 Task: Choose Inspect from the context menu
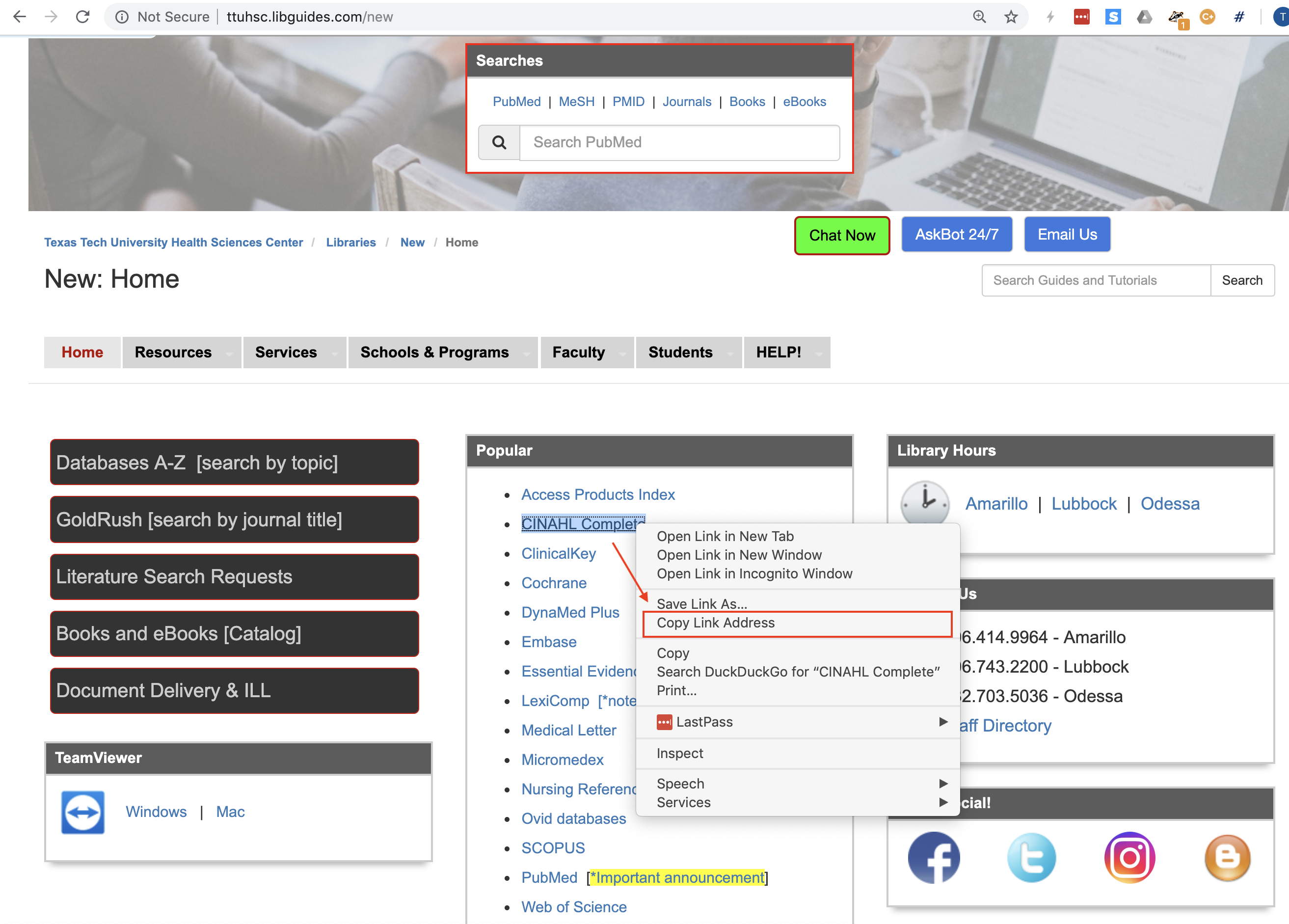(x=797, y=754)
